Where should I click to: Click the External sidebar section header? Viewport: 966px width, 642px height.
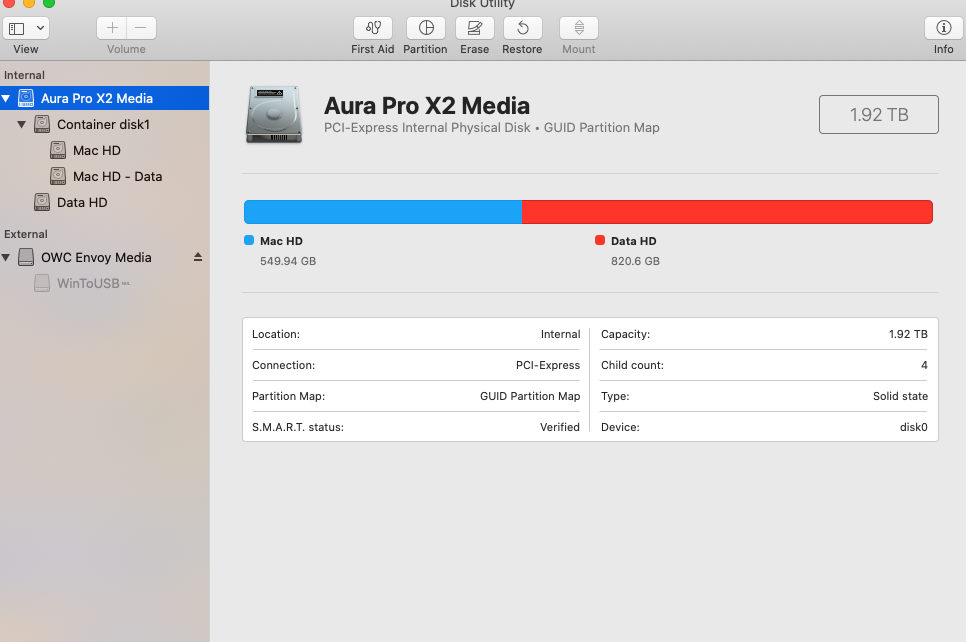click(x=25, y=234)
